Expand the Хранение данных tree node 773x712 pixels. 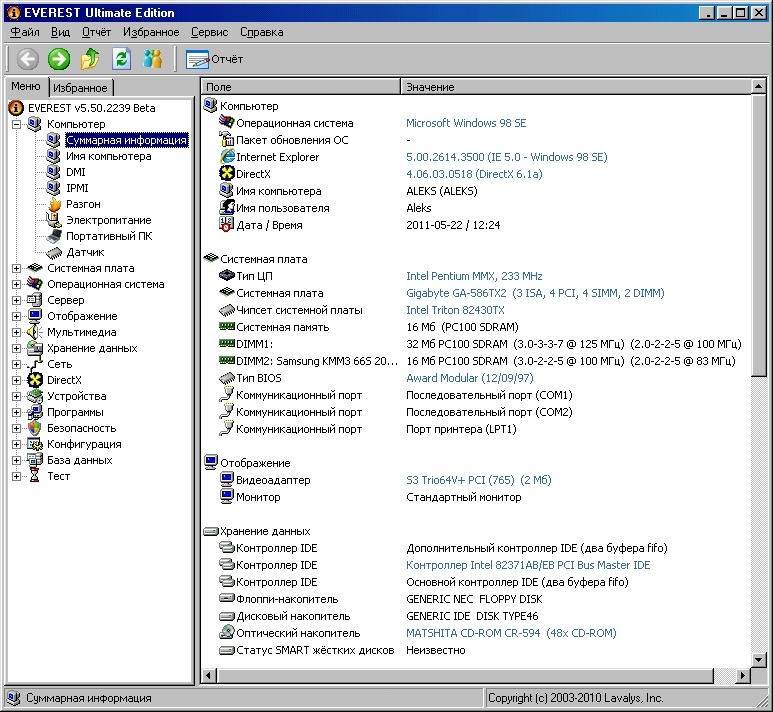16,348
